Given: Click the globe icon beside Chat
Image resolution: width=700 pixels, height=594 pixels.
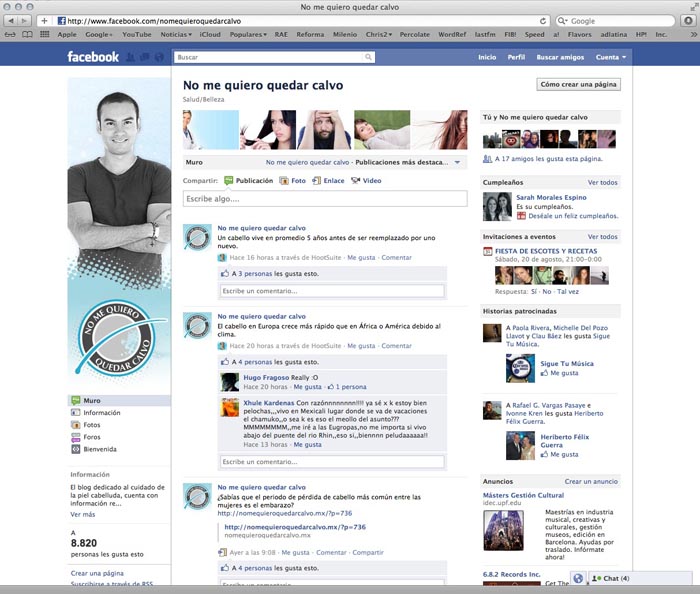Looking at the screenshot, I should click(578, 578).
